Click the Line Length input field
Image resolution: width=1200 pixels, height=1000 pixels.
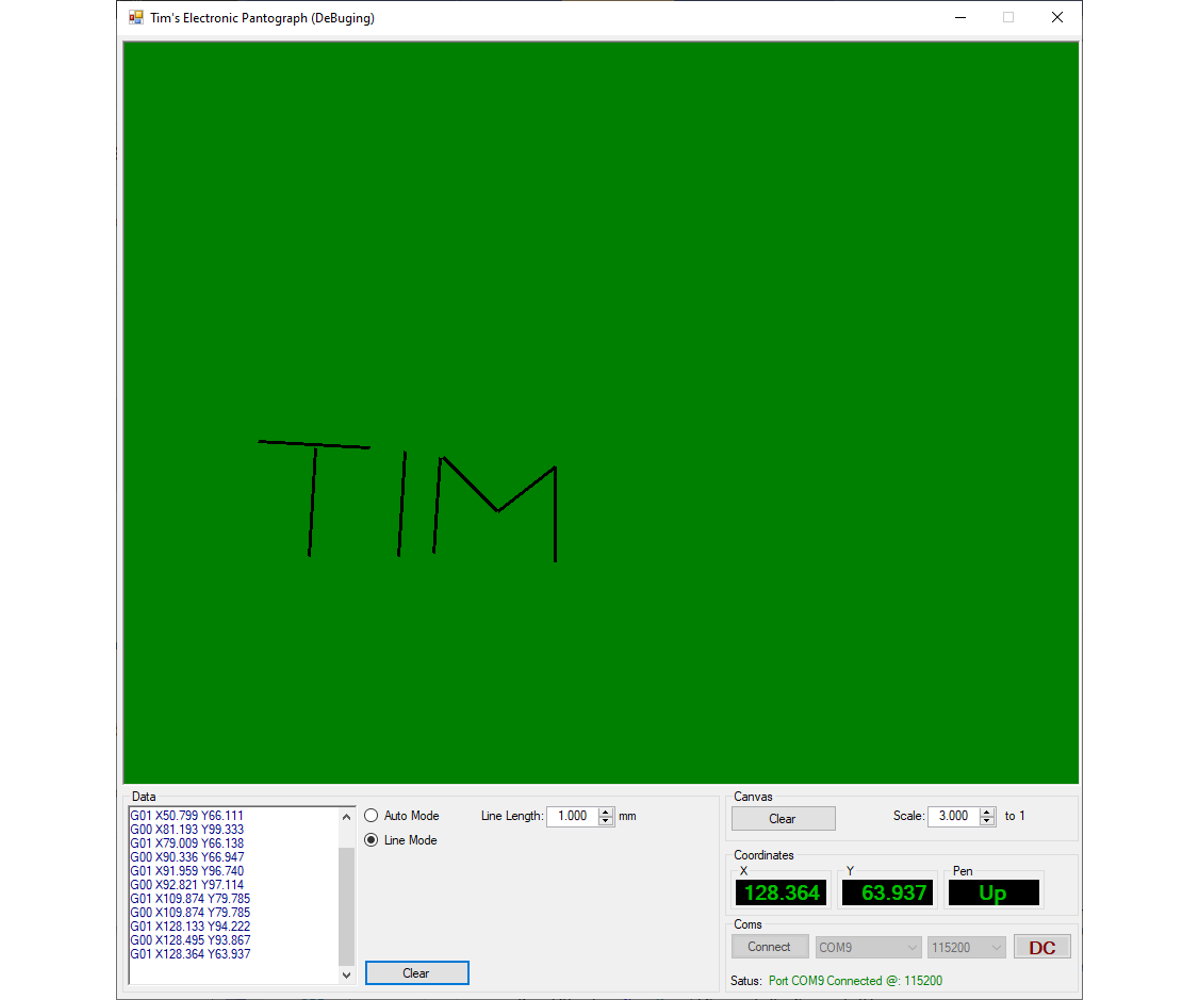tap(573, 816)
